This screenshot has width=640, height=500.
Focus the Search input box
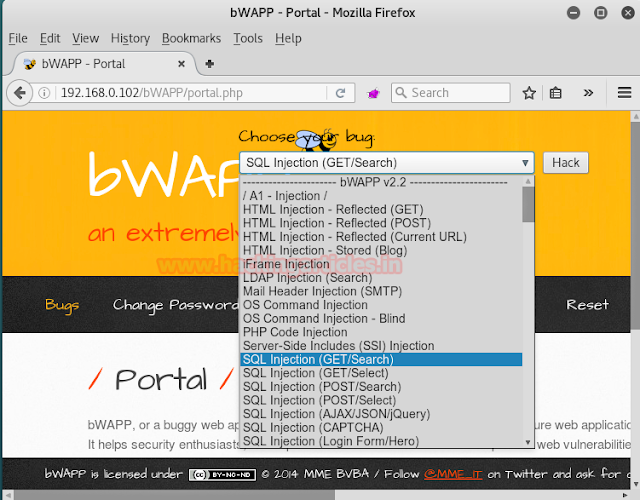point(451,93)
